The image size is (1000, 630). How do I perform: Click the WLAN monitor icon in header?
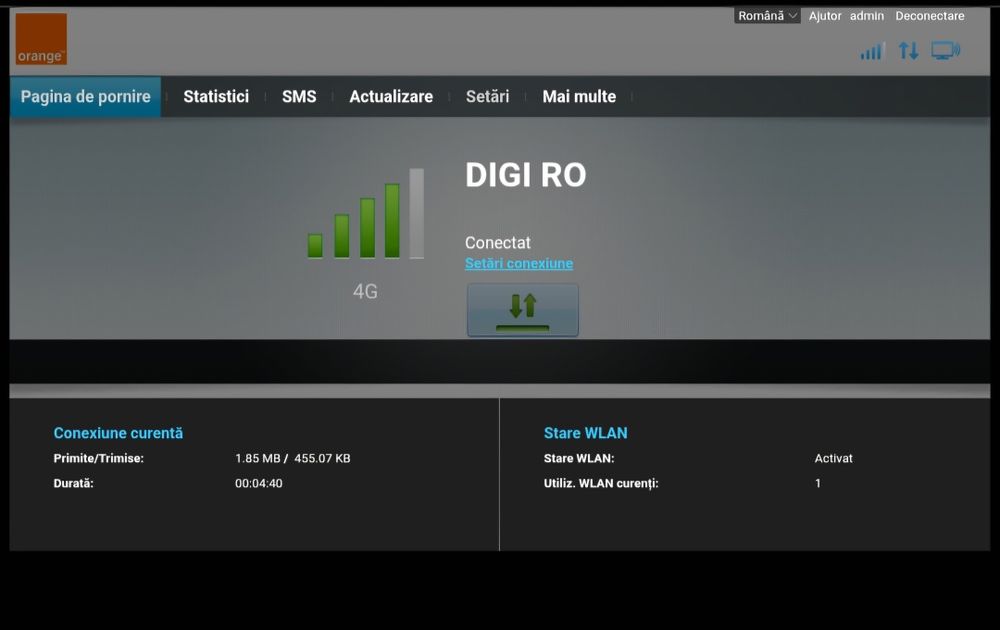point(946,50)
